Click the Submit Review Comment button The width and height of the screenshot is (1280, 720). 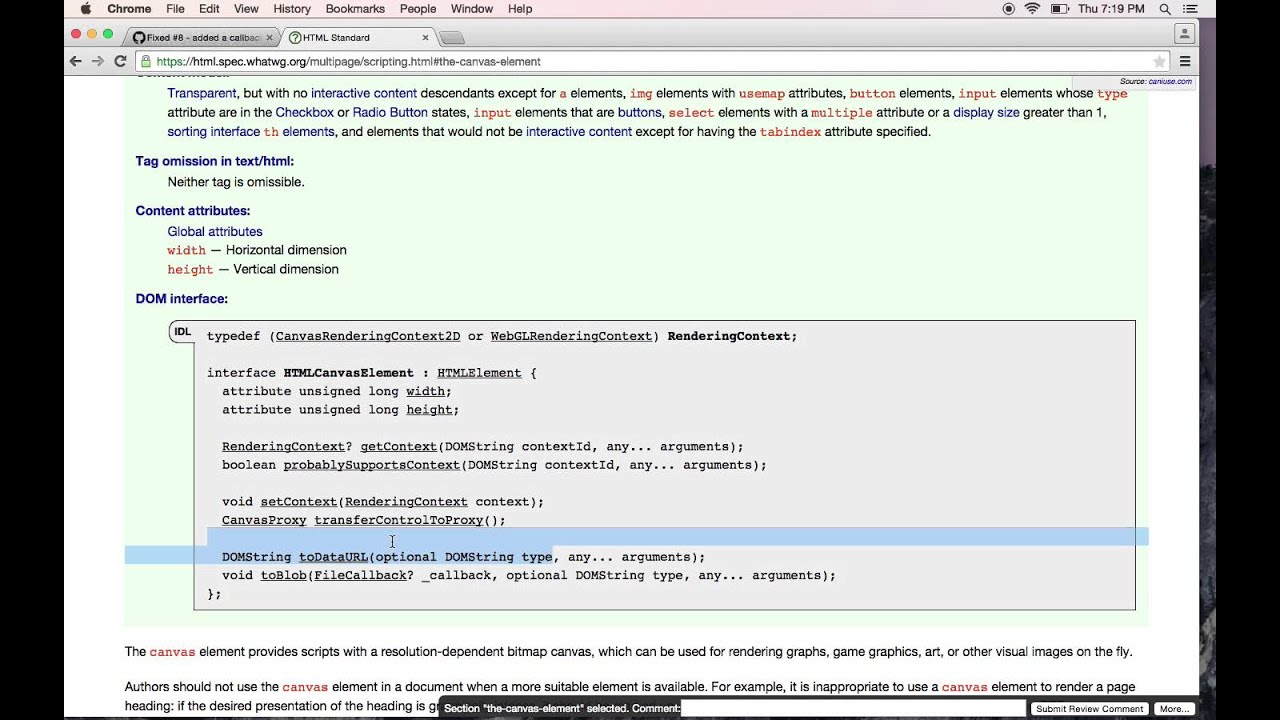pos(1089,708)
